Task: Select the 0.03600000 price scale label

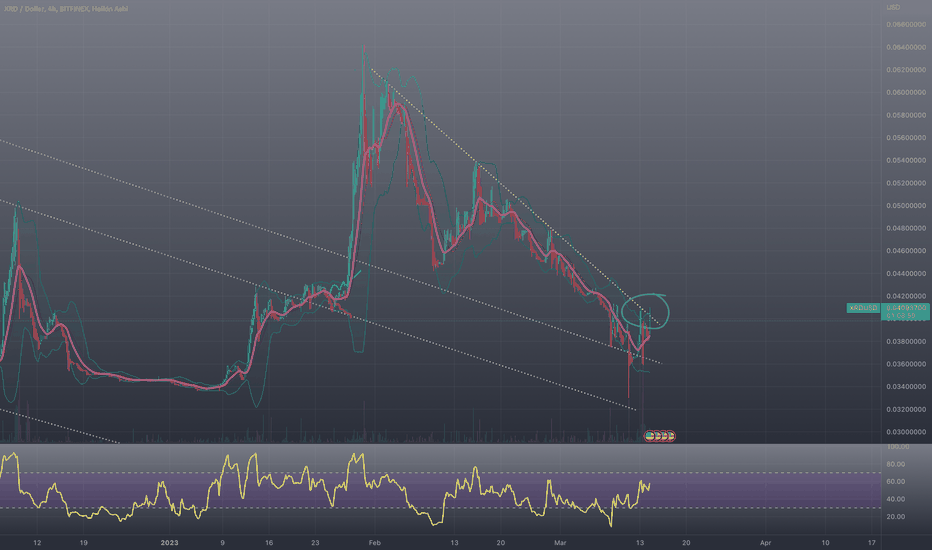Action: 906,364
